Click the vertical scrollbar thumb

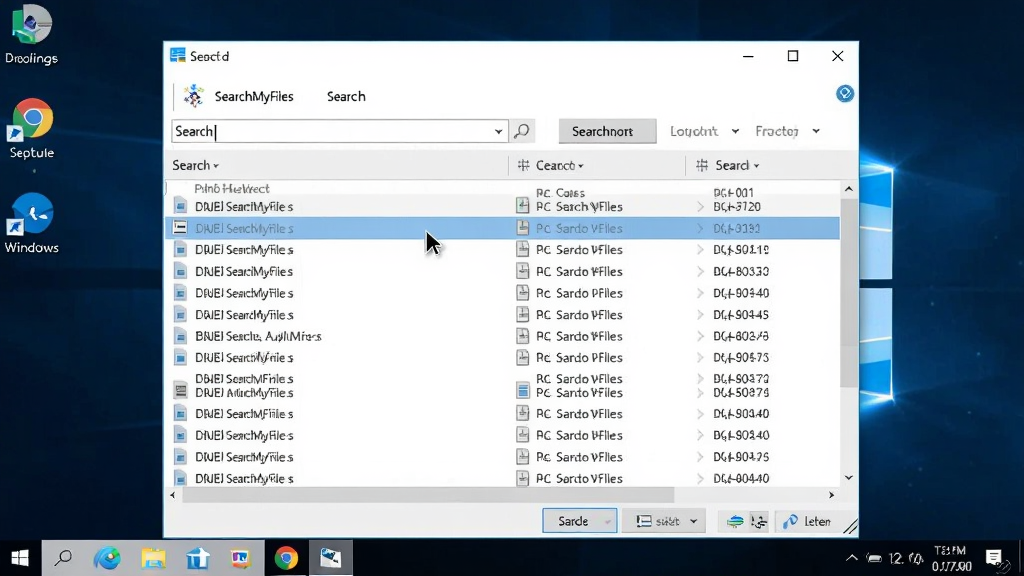point(848,294)
